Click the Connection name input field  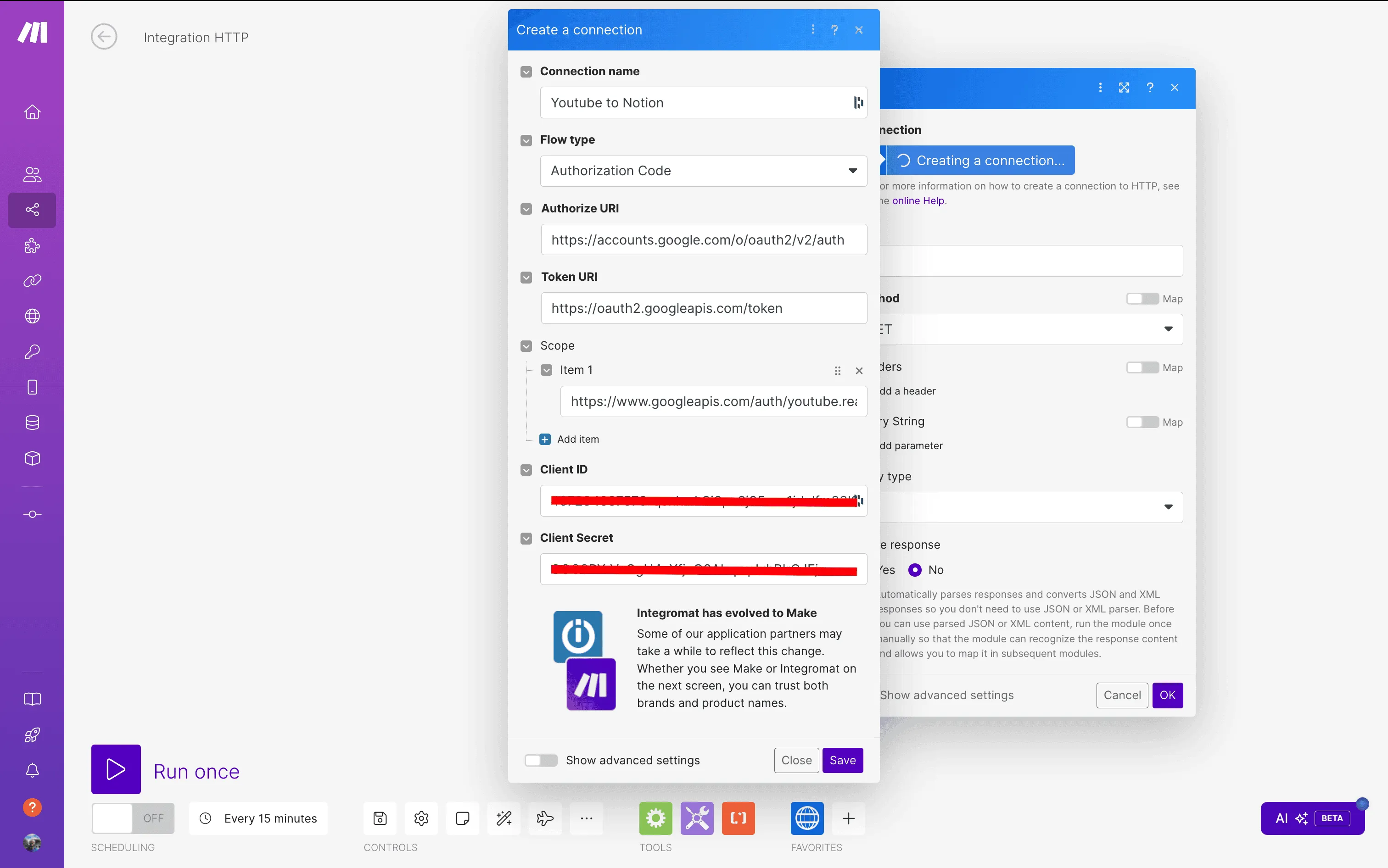click(704, 103)
